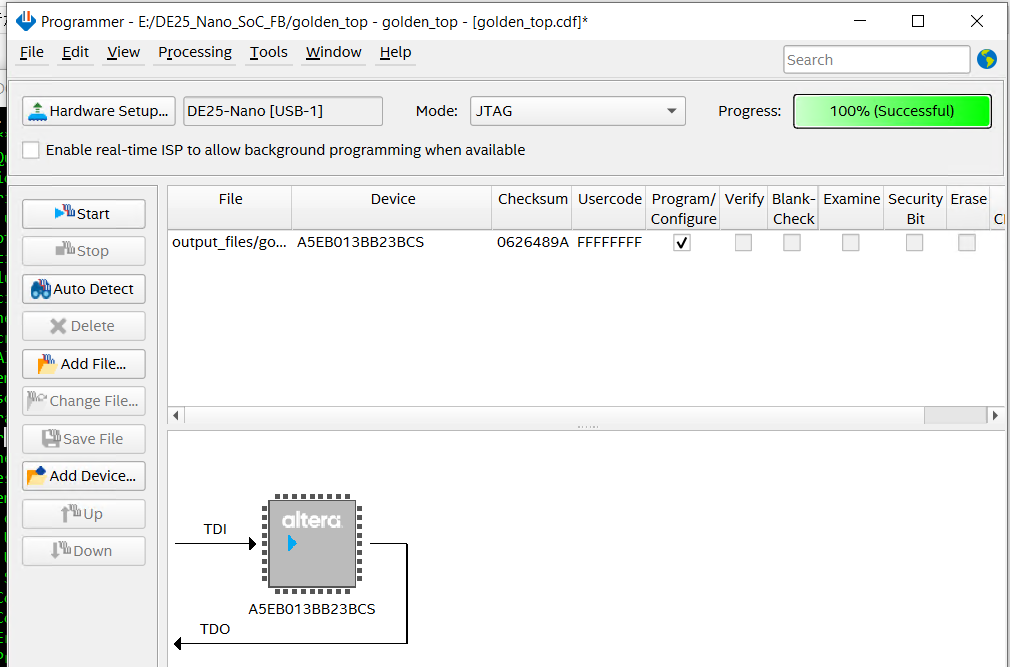Screen dimensions: 1010x667
Task: Move selected device Up
Action: pos(84,514)
